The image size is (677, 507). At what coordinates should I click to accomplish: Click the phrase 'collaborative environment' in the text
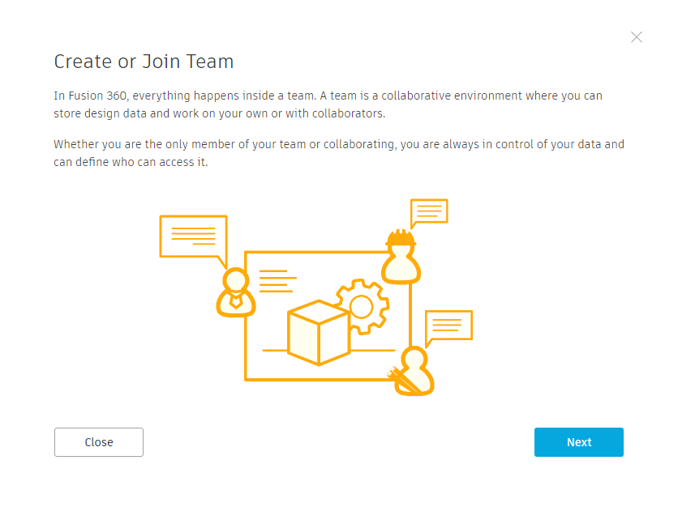451,95
